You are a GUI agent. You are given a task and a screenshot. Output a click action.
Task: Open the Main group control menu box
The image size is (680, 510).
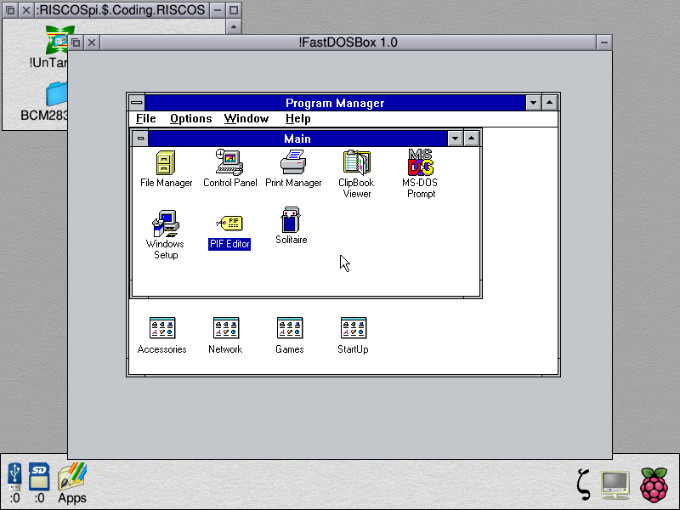coord(141,139)
